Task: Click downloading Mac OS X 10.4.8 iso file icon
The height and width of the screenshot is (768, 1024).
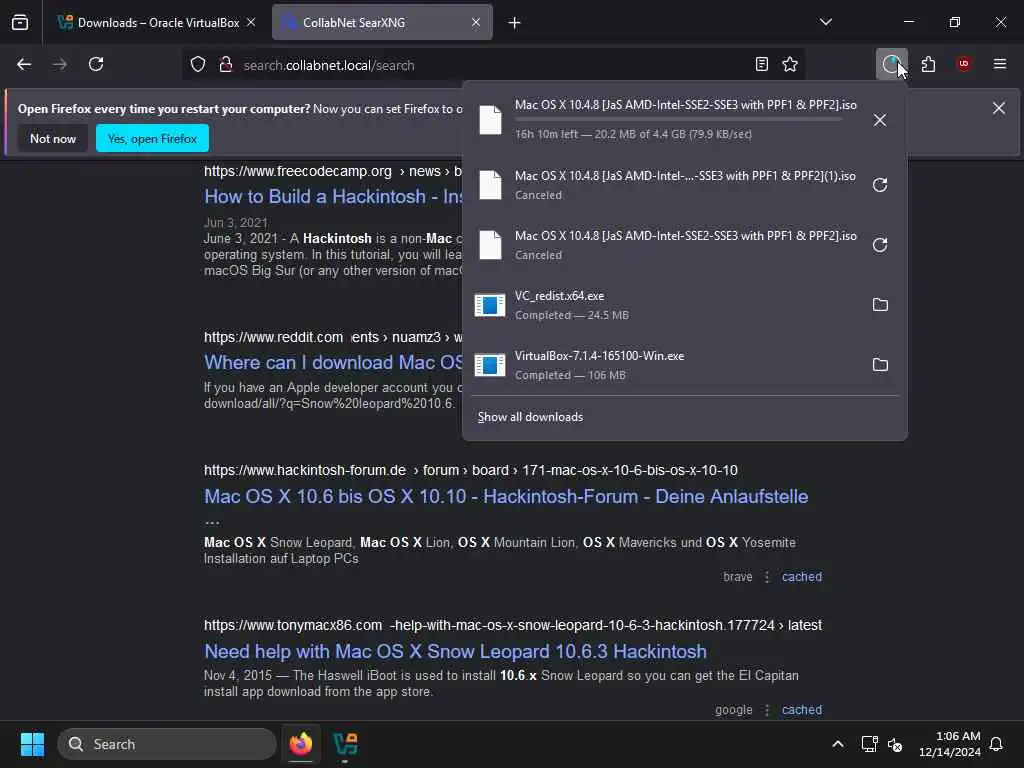Action: click(x=490, y=120)
